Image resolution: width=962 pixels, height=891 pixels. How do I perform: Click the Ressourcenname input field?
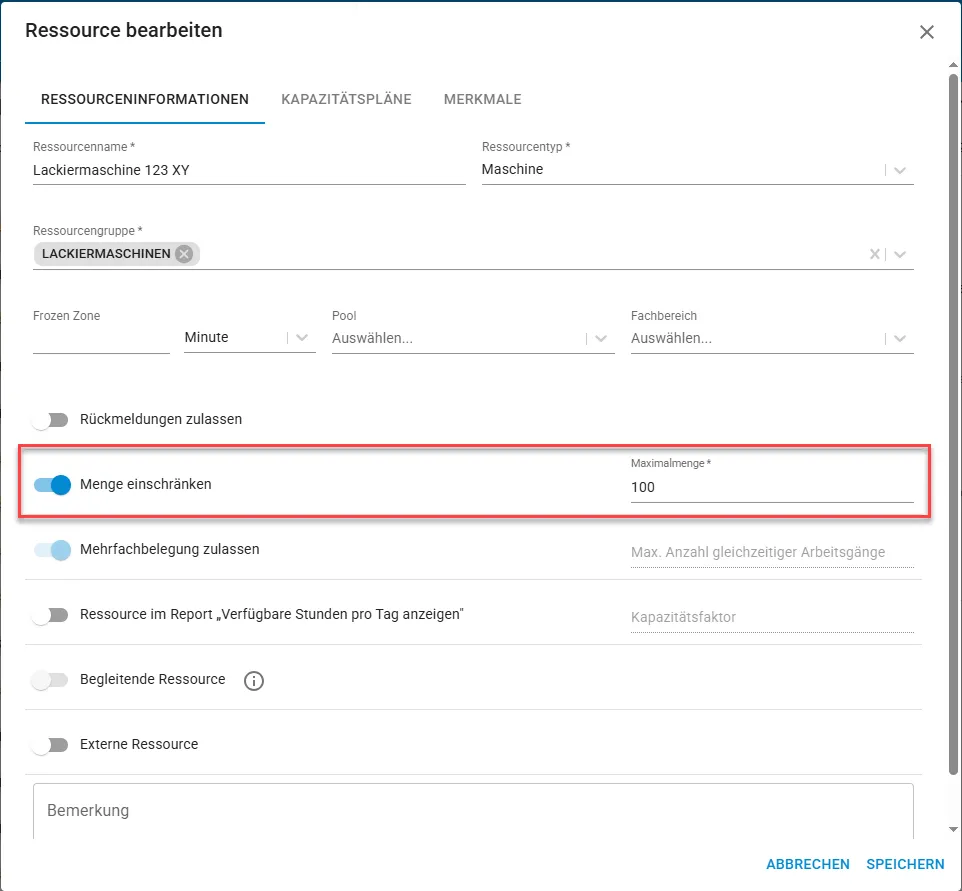[249, 170]
